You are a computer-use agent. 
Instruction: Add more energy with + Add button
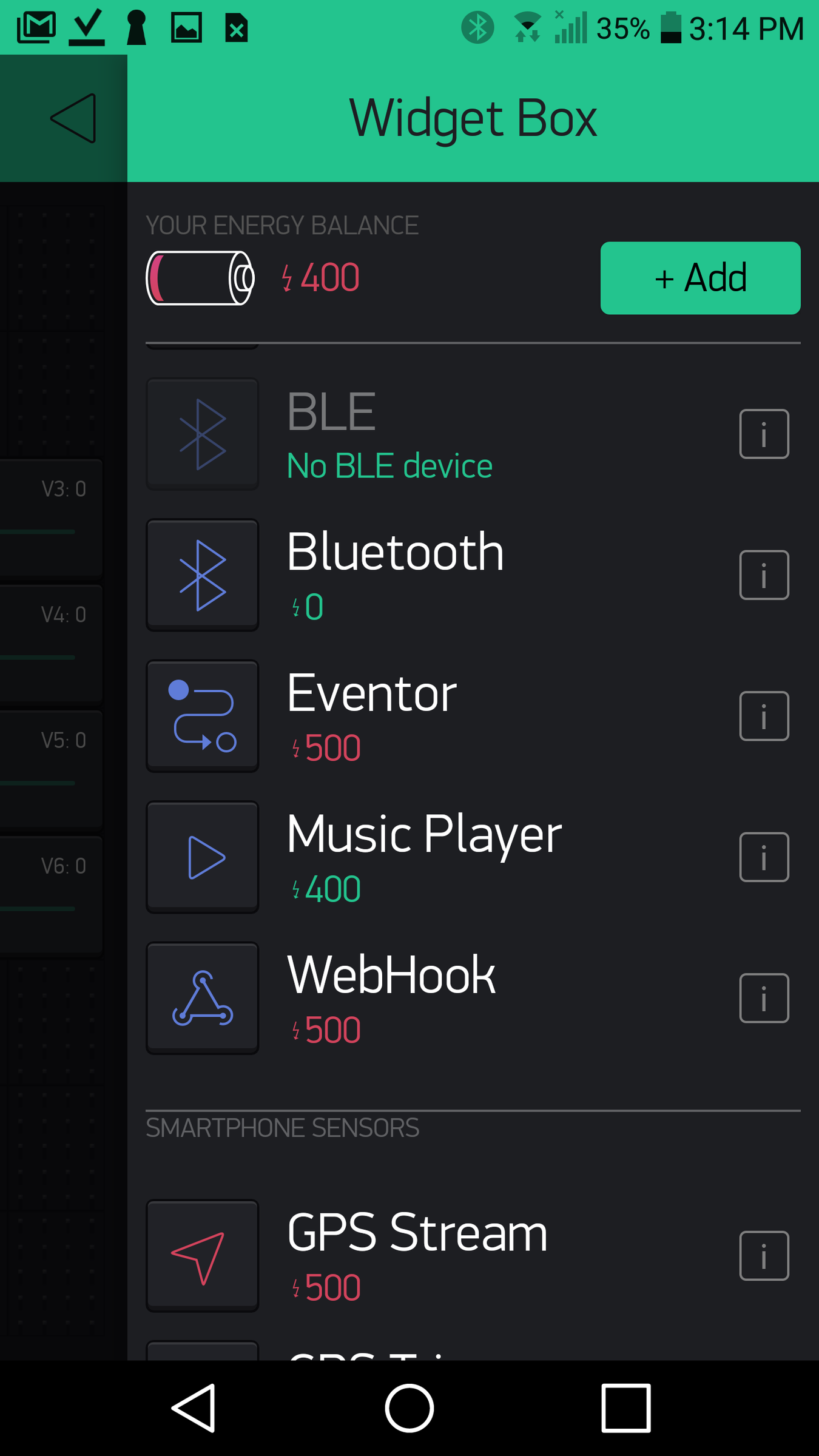(x=700, y=278)
